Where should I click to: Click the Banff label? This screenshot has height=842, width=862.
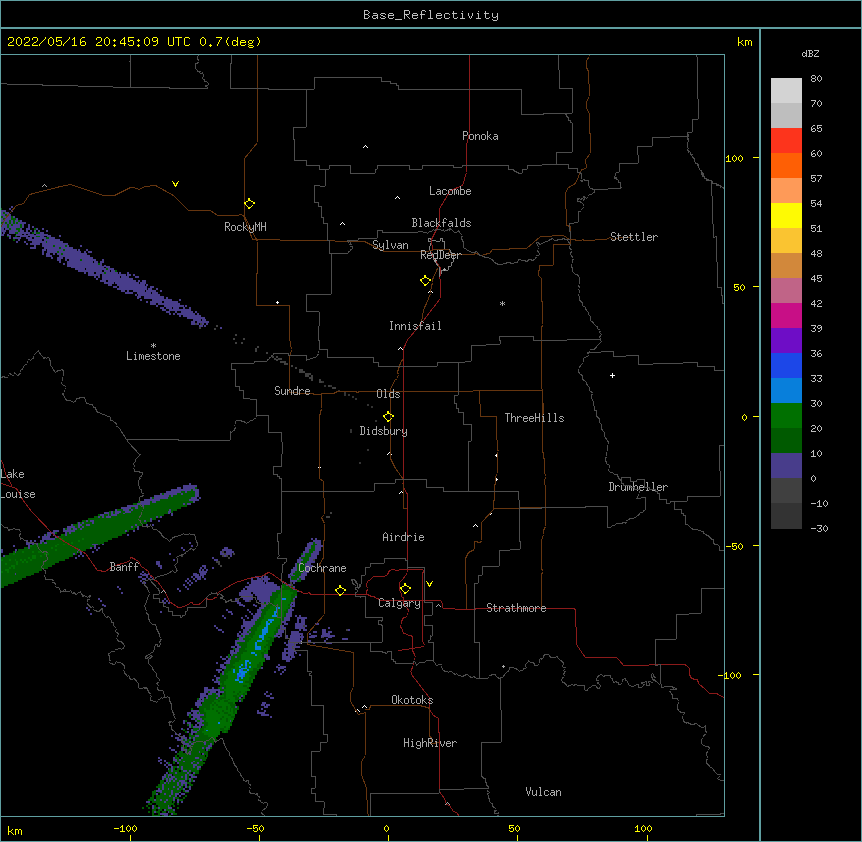(x=124, y=567)
